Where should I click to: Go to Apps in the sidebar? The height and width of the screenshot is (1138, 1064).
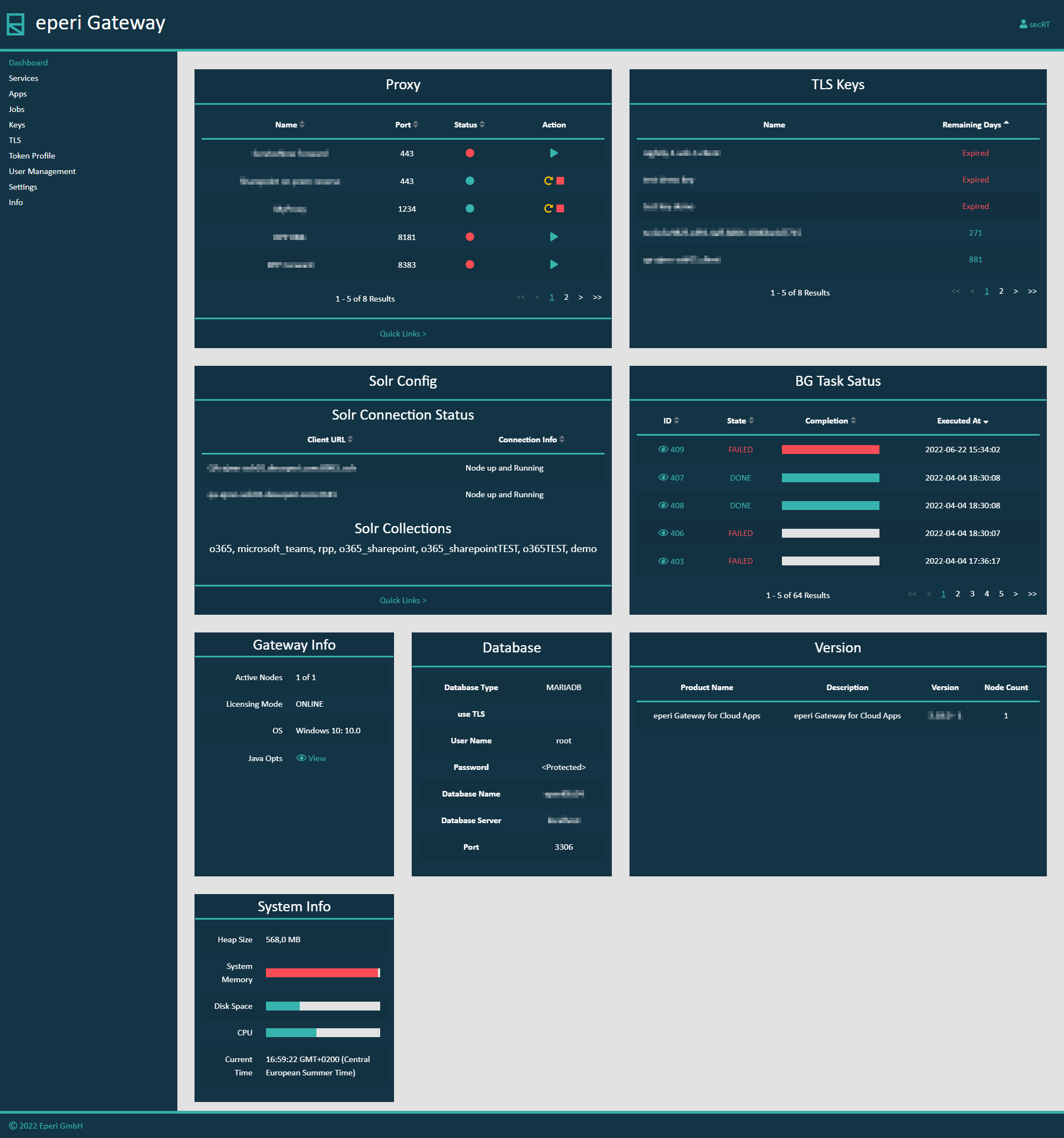pos(18,94)
